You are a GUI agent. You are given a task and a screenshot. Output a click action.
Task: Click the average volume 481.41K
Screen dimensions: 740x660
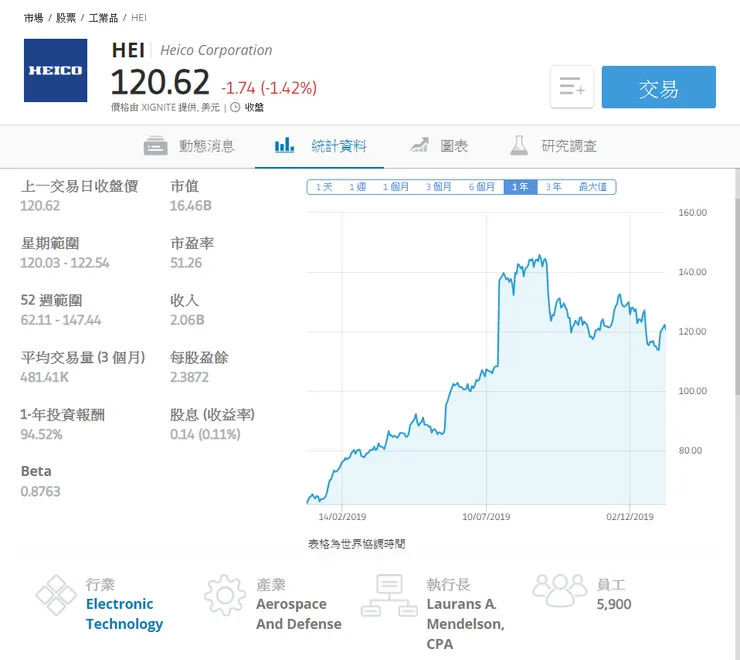pos(44,377)
